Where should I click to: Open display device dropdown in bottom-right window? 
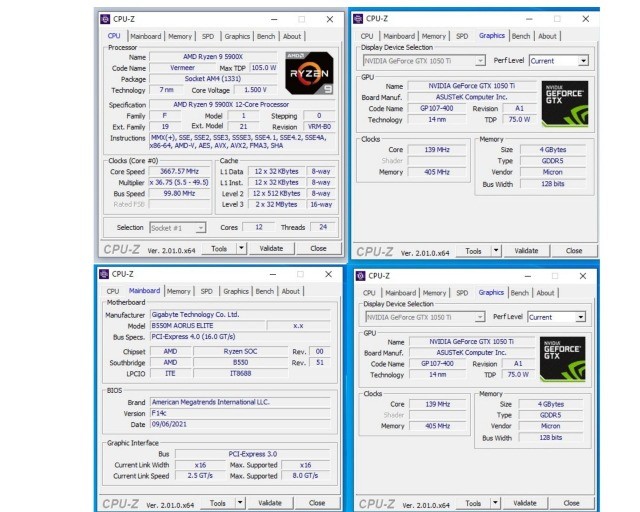click(x=425, y=317)
